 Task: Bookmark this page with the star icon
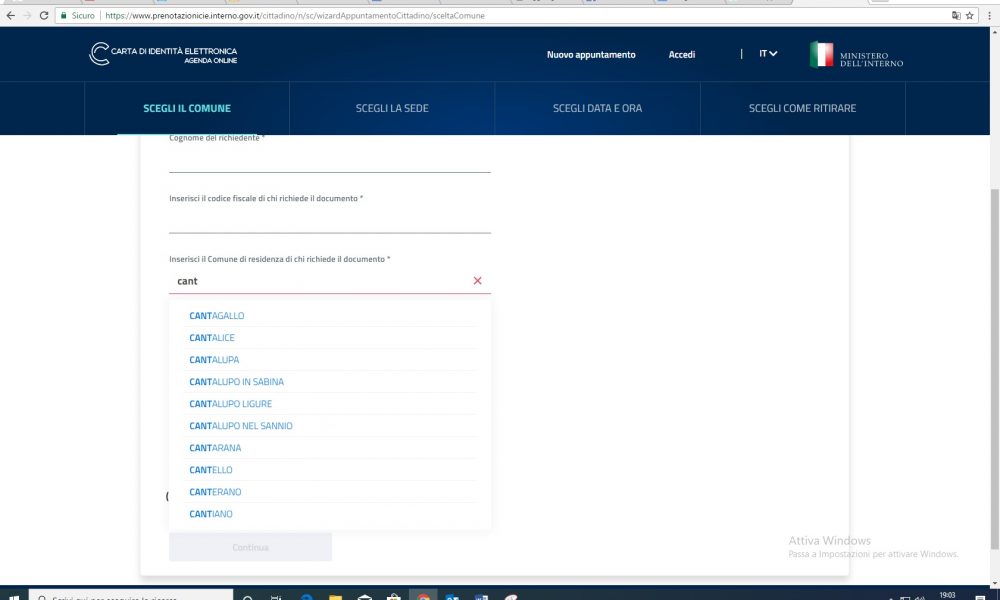(969, 16)
